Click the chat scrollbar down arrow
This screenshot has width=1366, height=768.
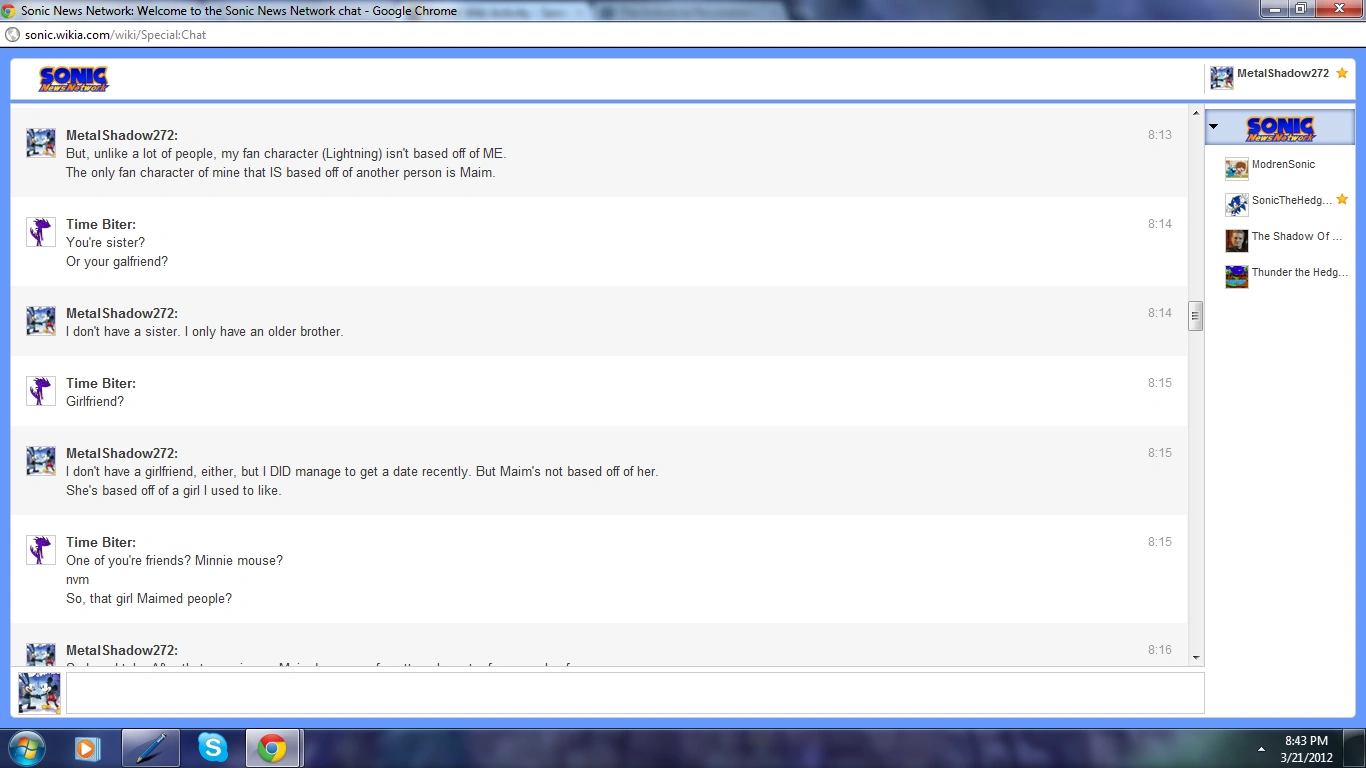point(1195,658)
